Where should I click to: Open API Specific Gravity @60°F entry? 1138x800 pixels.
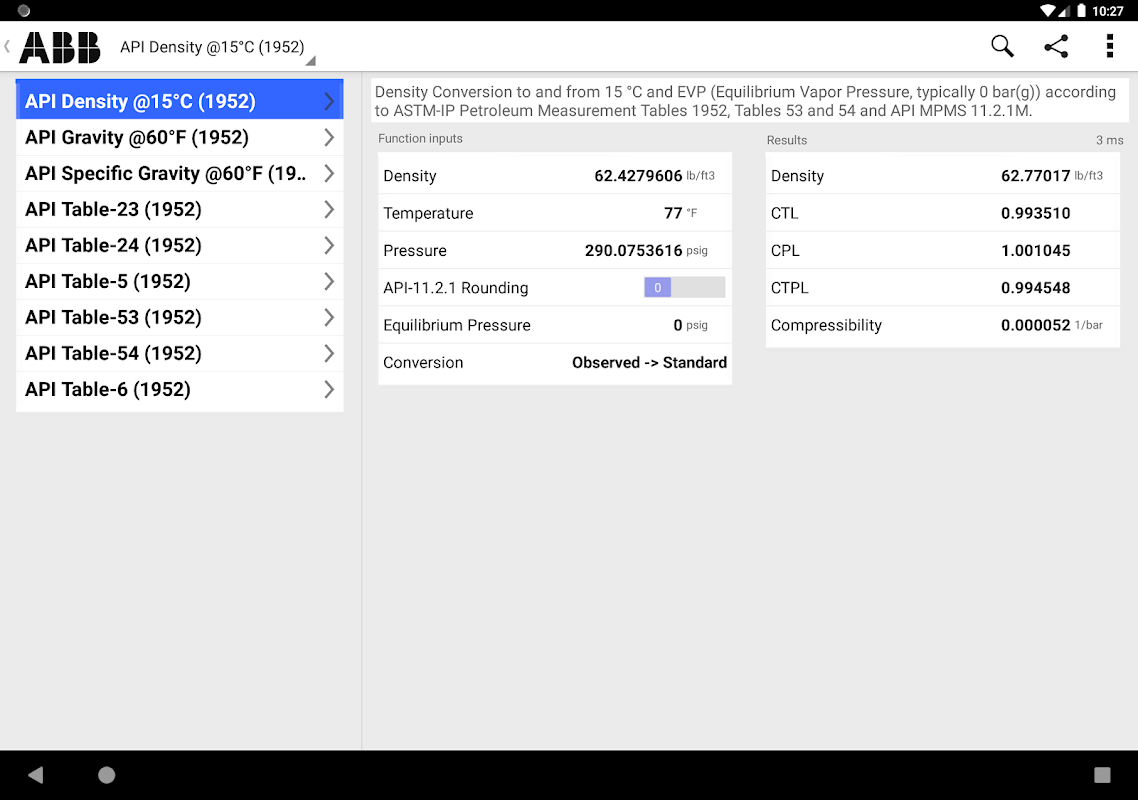click(x=179, y=174)
